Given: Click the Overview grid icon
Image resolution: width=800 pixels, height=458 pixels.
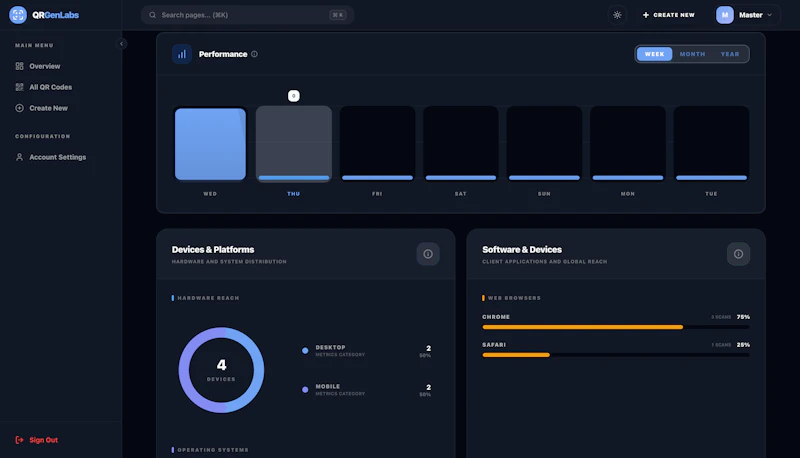Looking at the screenshot, I should tap(19, 66).
